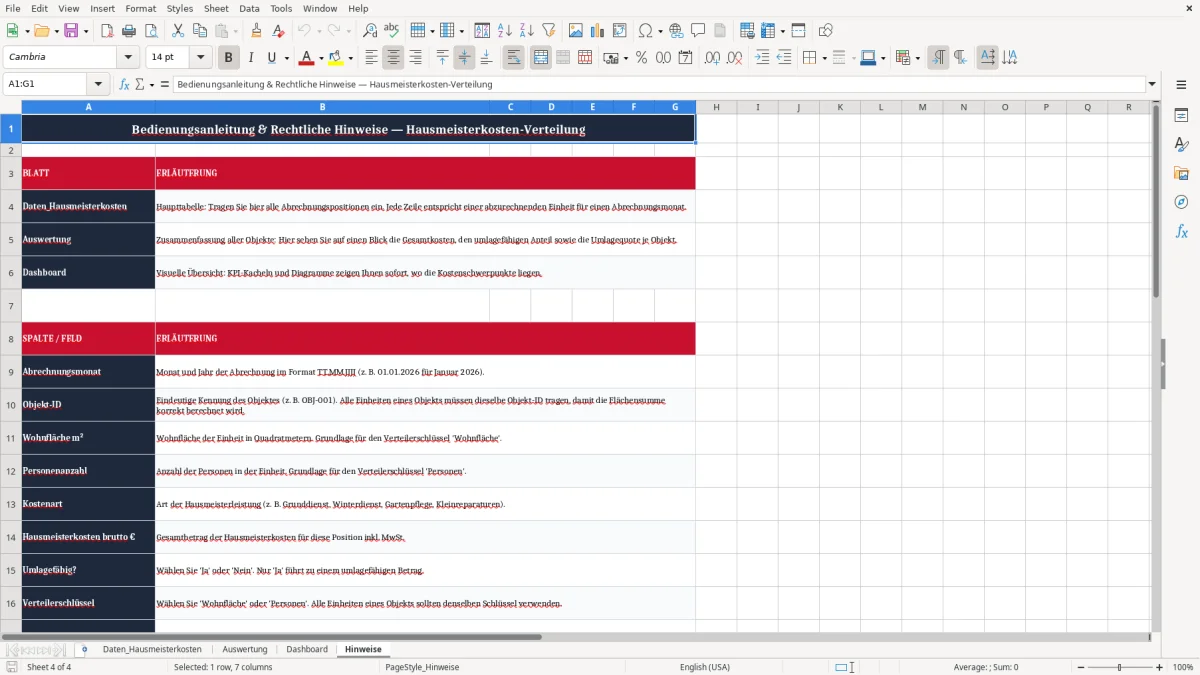Open sidebar Gallery panel
This screenshot has width=1200, height=675.
tap(1181, 173)
